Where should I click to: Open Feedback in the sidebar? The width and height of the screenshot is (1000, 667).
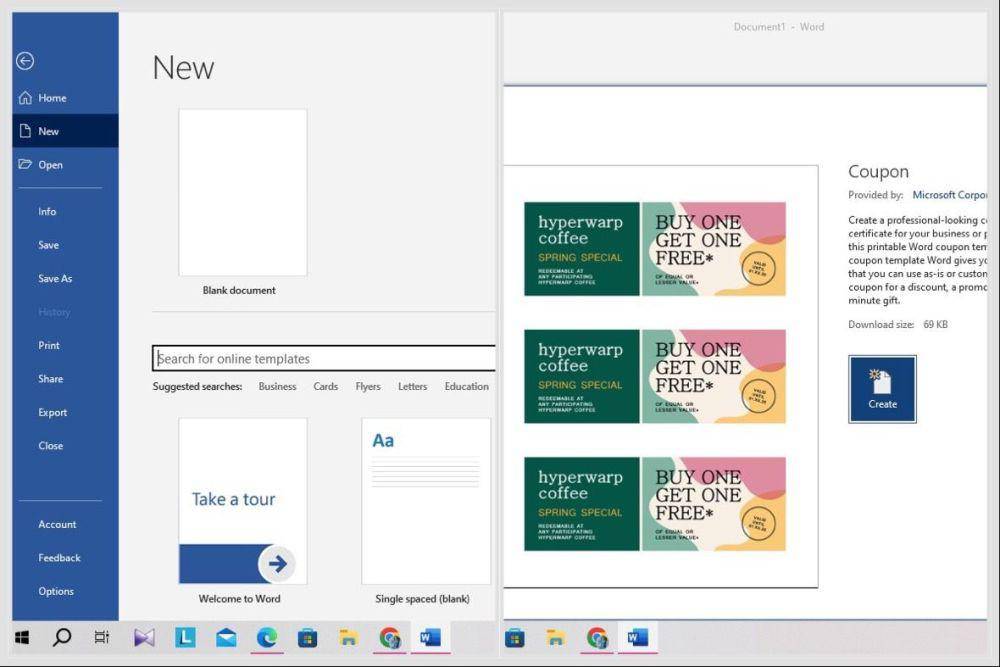59,557
